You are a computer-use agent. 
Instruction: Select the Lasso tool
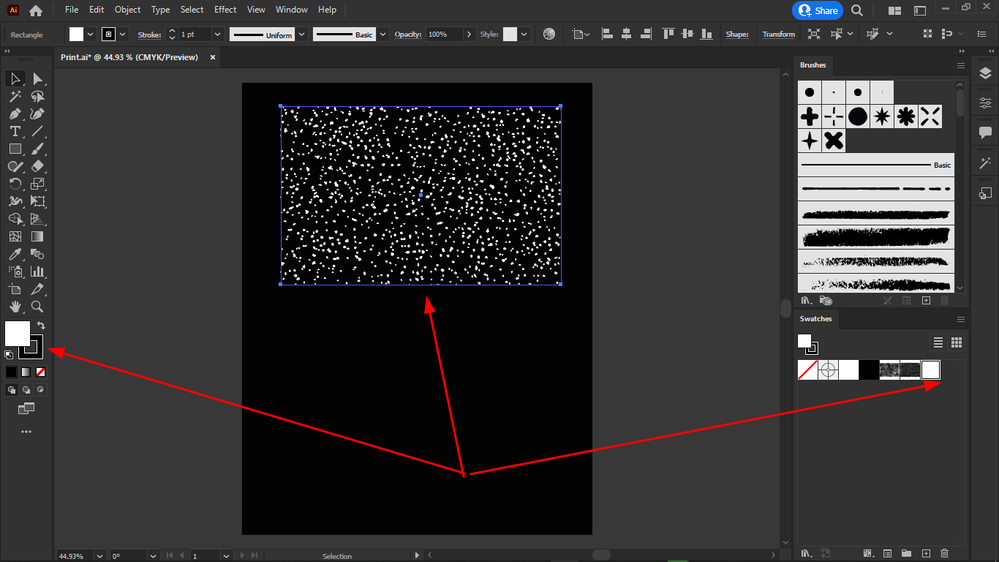[38, 96]
